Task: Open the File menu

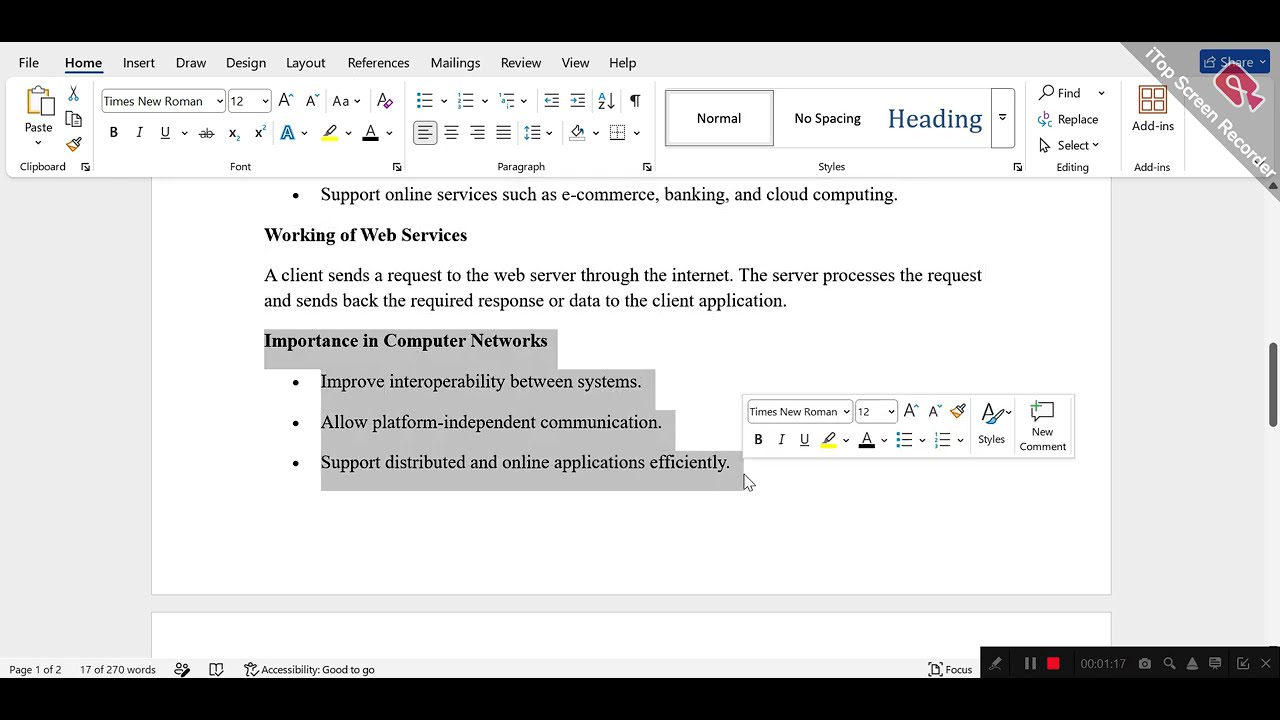Action: [x=29, y=62]
